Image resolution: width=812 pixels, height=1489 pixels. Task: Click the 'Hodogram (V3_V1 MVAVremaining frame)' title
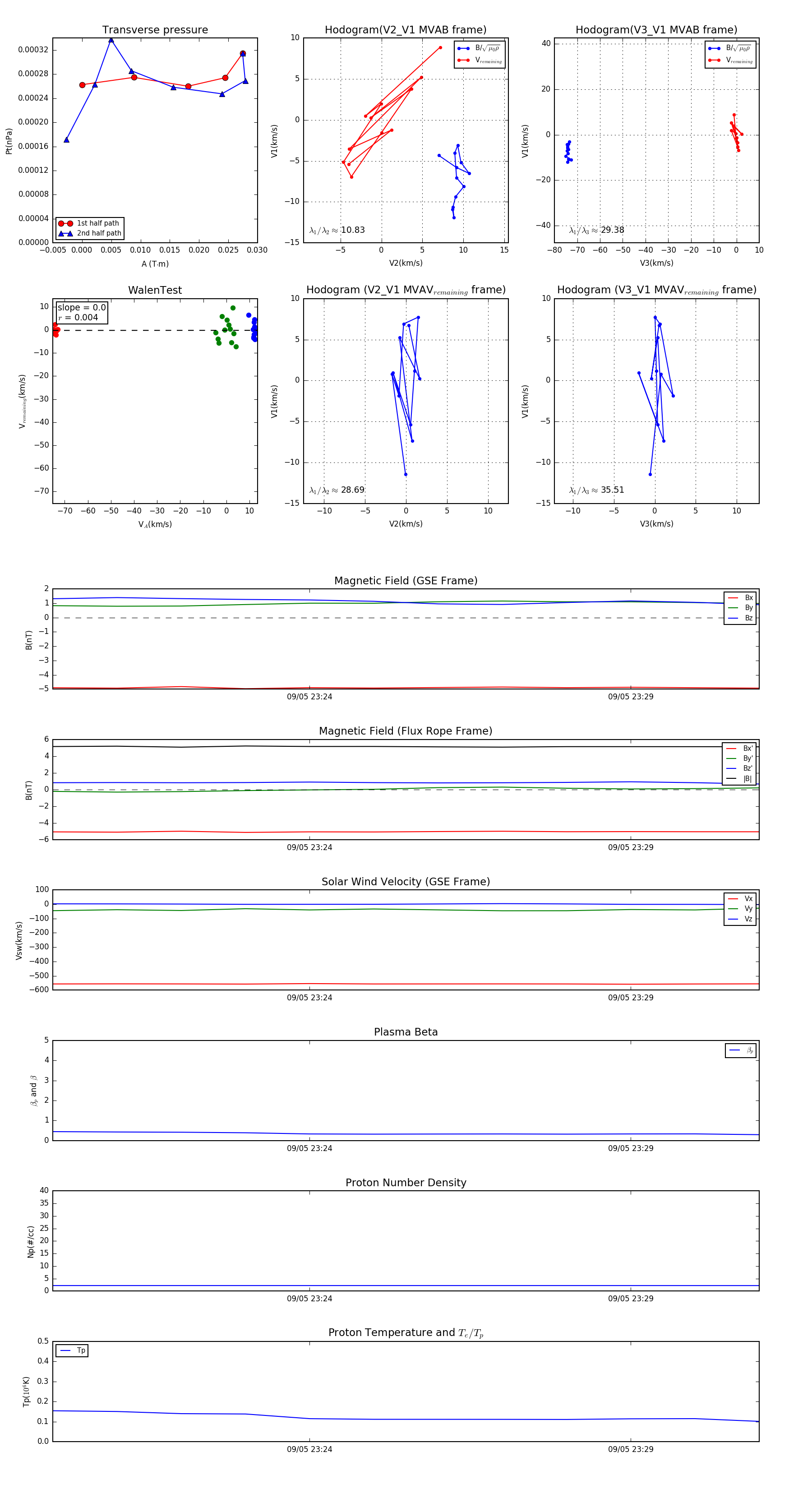(x=656, y=290)
